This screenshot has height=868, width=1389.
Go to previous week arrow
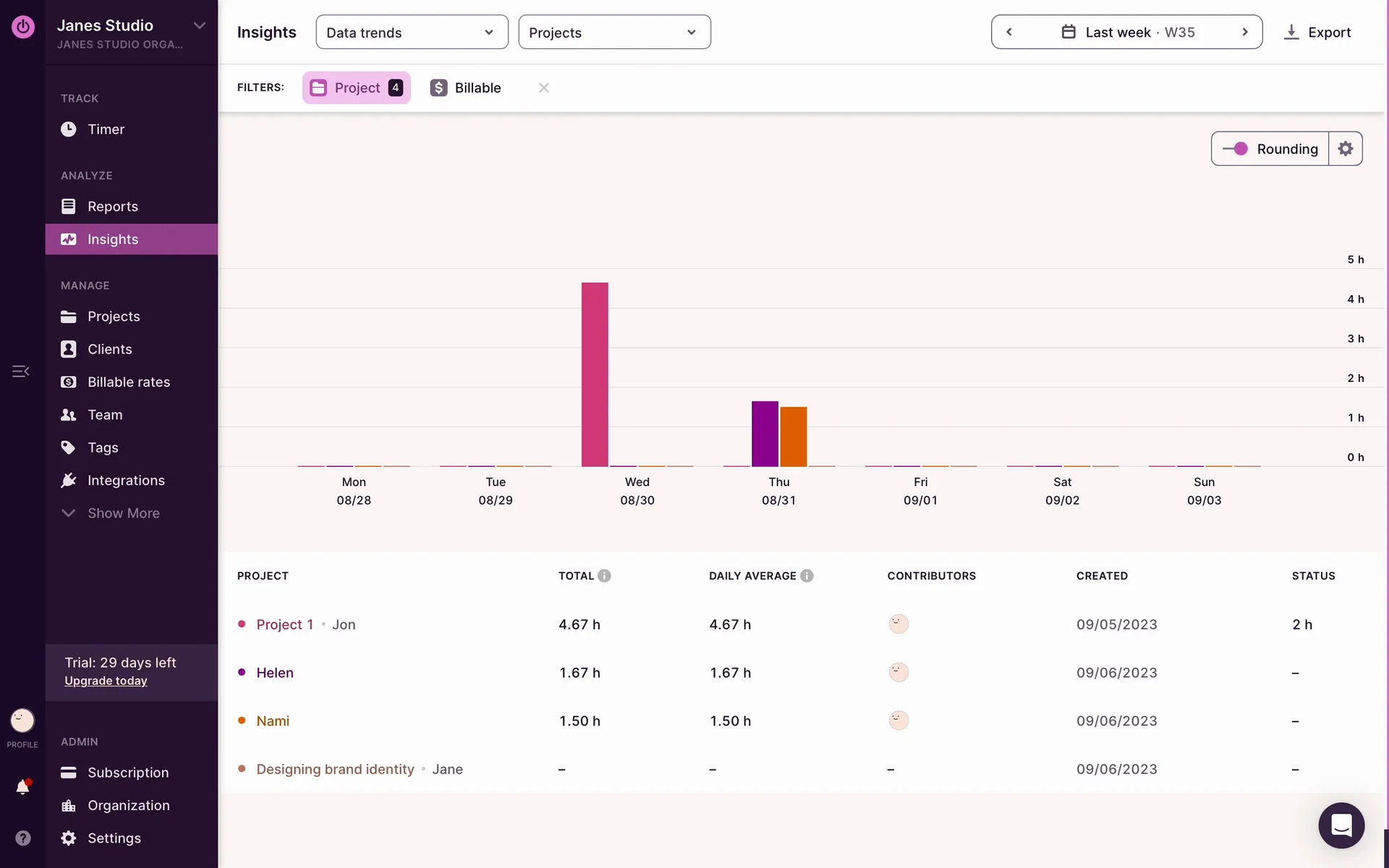tap(1009, 33)
